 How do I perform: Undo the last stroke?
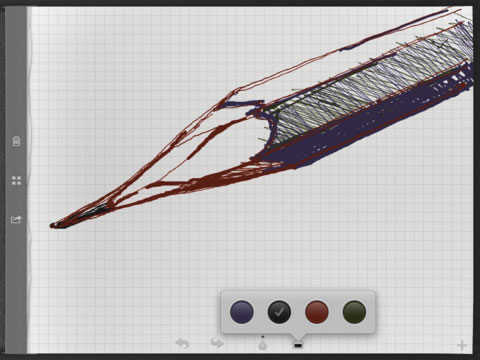[182, 343]
